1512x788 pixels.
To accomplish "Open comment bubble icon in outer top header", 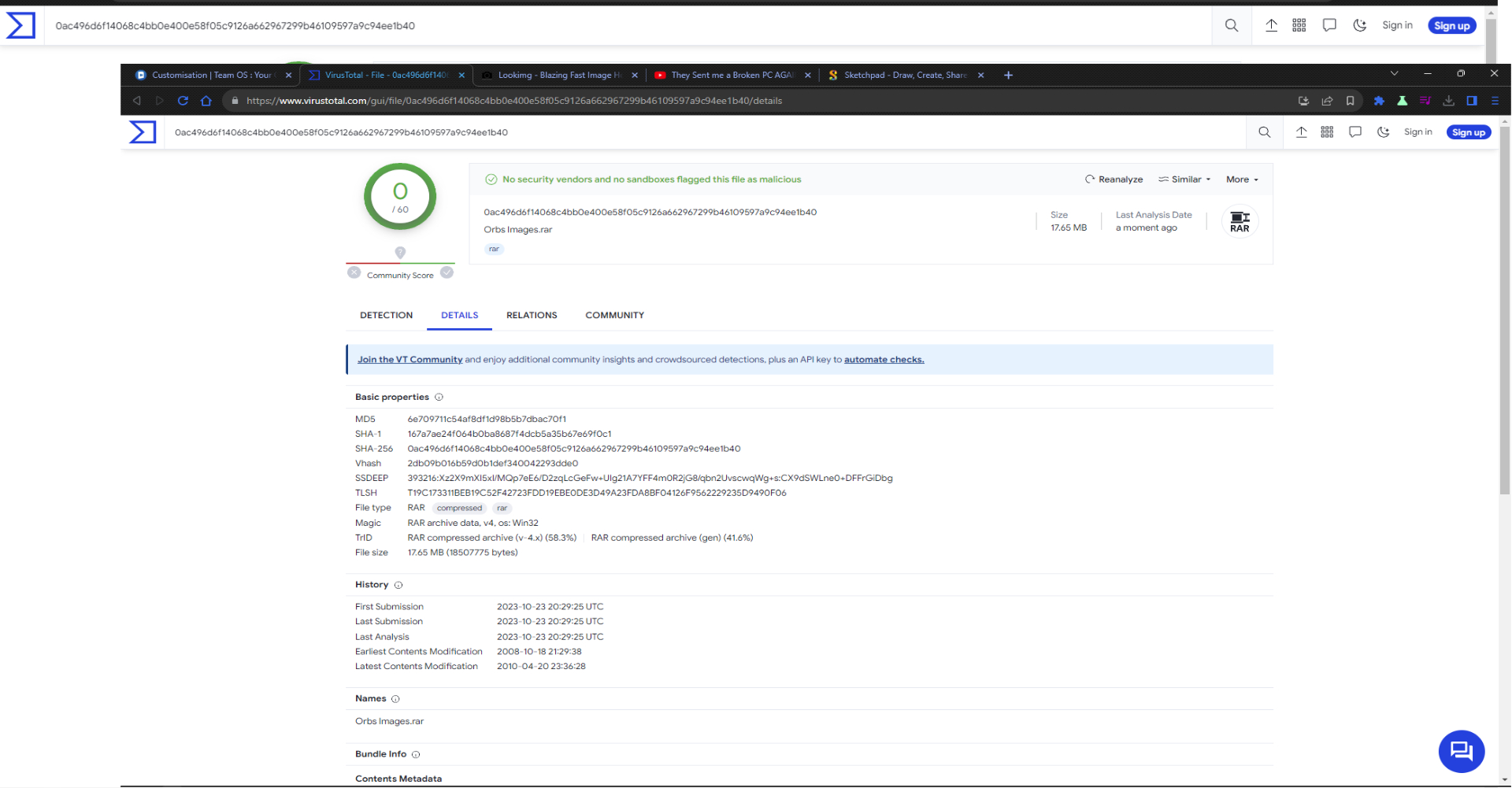I will click(1329, 25).
